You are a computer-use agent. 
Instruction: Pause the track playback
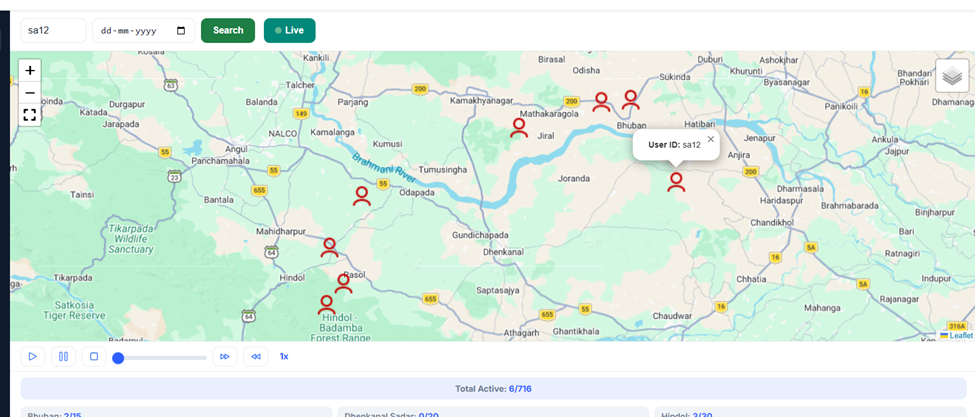63,357
